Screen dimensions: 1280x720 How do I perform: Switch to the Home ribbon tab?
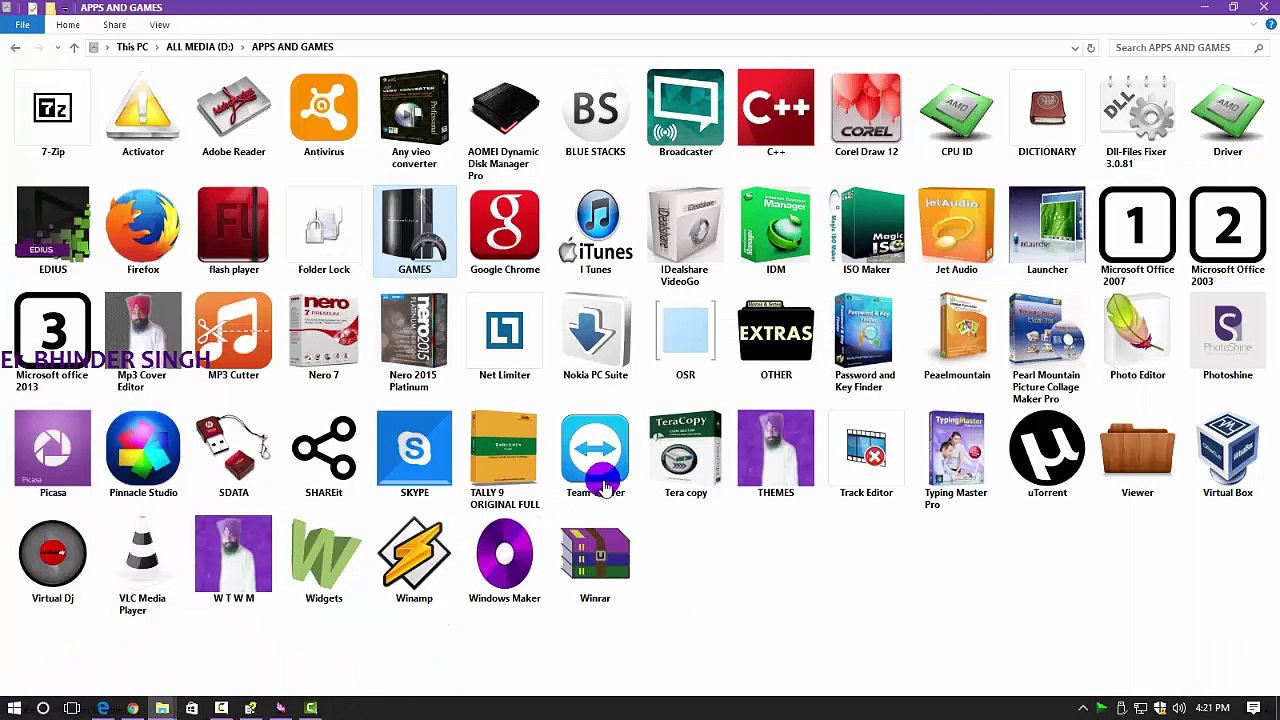click(x=68, y=24)
